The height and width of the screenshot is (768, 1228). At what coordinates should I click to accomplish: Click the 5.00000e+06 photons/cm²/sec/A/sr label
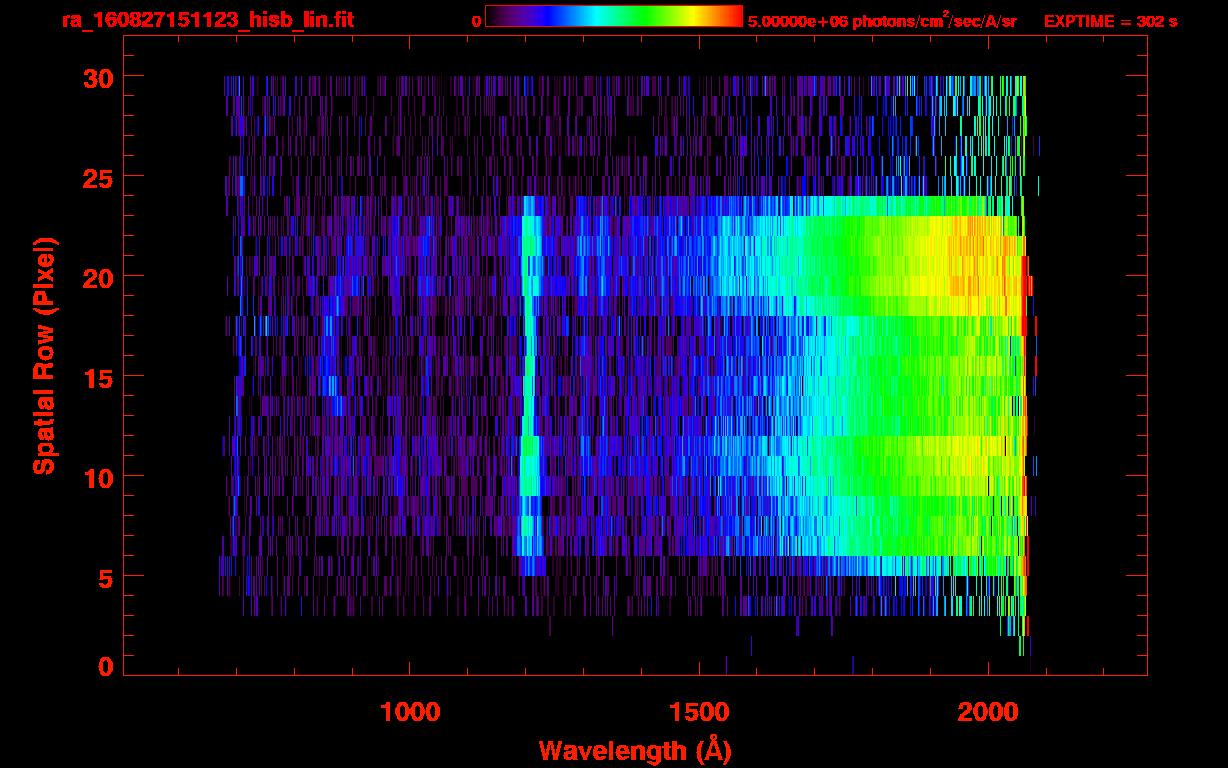tap(882, 20)
